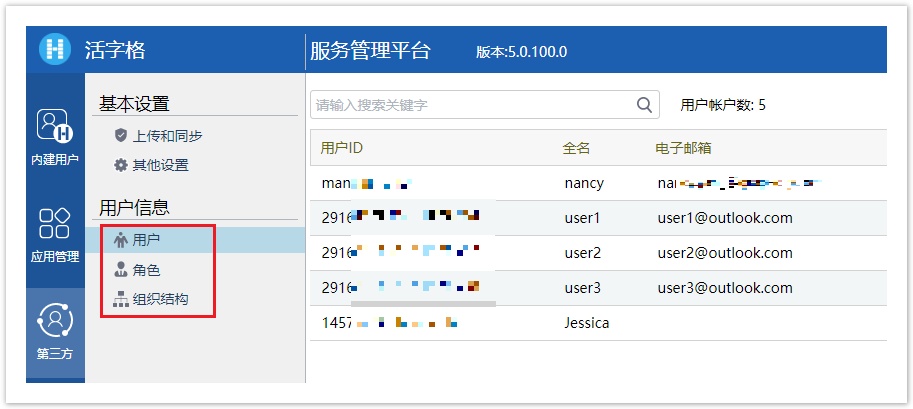913x409 pixels.
Task: Click the 用户ID column header
Action: point(342,148)
